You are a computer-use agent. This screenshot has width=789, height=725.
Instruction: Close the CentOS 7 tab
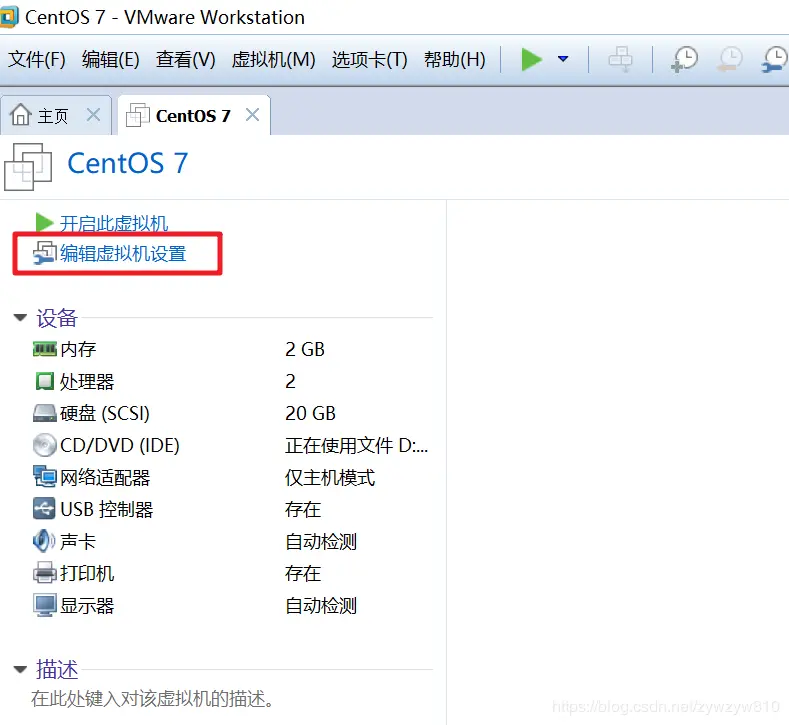coord(253,115)
